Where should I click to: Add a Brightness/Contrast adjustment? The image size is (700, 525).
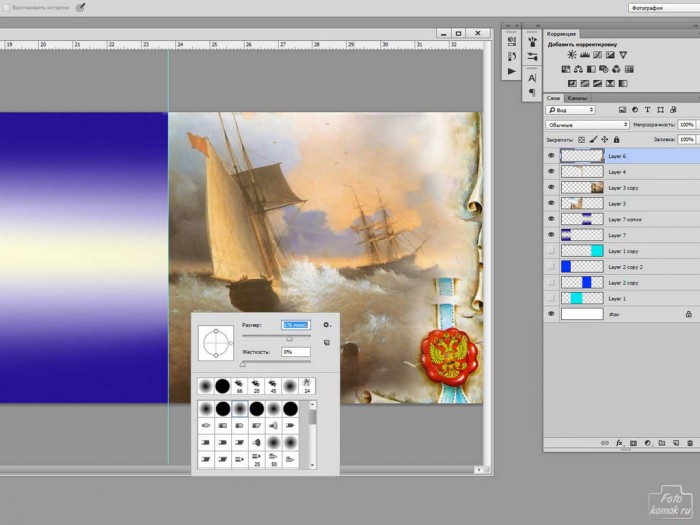point(571,55)
